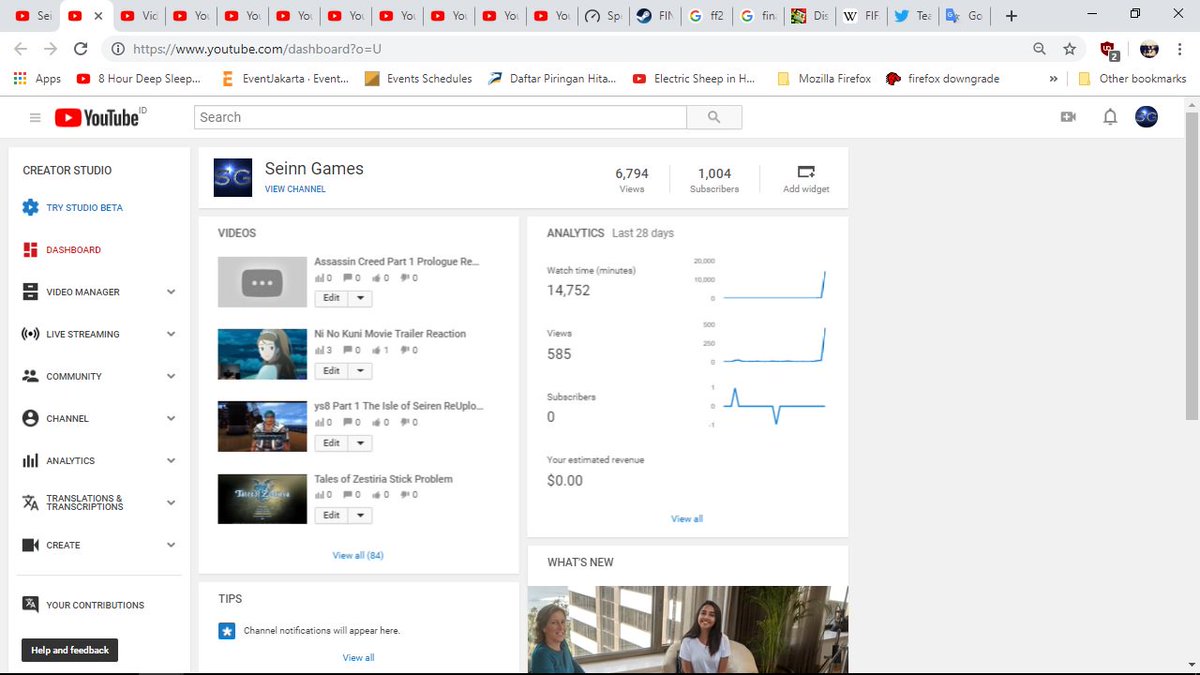The image size is (1200, 675).
Task: Click the Try Studio Beta gear icon
Action: tap(30, 208)
